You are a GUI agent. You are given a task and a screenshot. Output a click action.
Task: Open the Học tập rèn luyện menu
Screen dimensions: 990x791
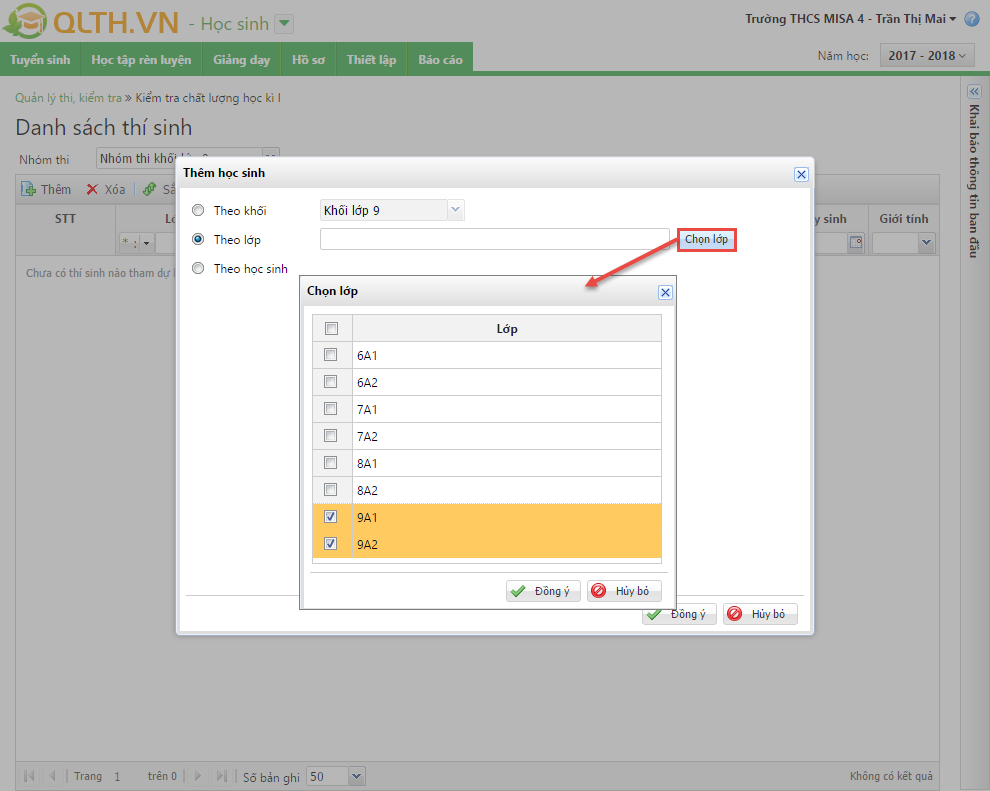coord(141,60)
